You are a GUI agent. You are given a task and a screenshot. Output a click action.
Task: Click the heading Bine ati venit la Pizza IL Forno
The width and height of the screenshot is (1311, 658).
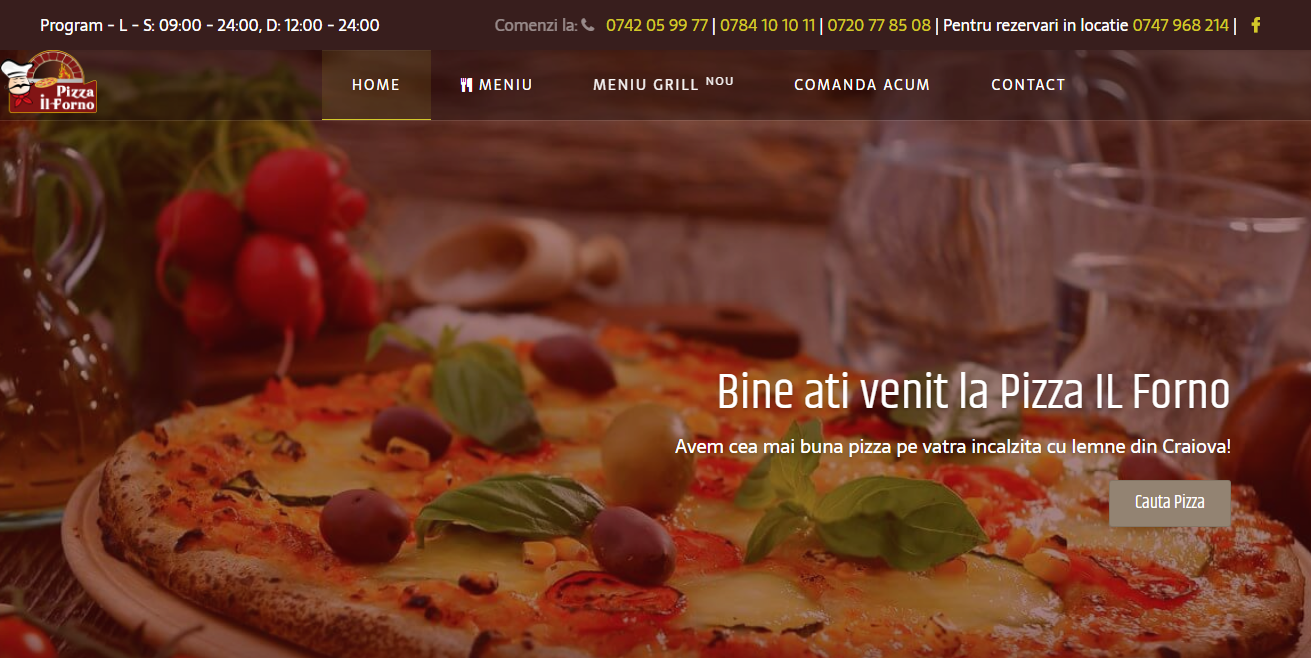973,393
